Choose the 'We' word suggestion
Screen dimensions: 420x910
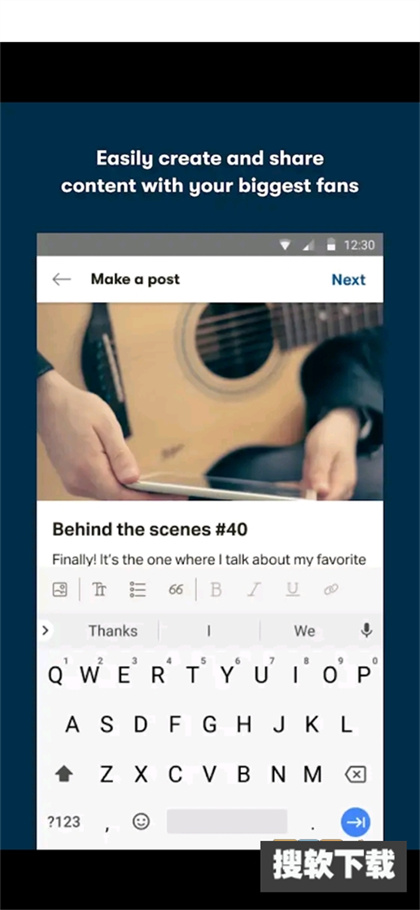point(305,631)
